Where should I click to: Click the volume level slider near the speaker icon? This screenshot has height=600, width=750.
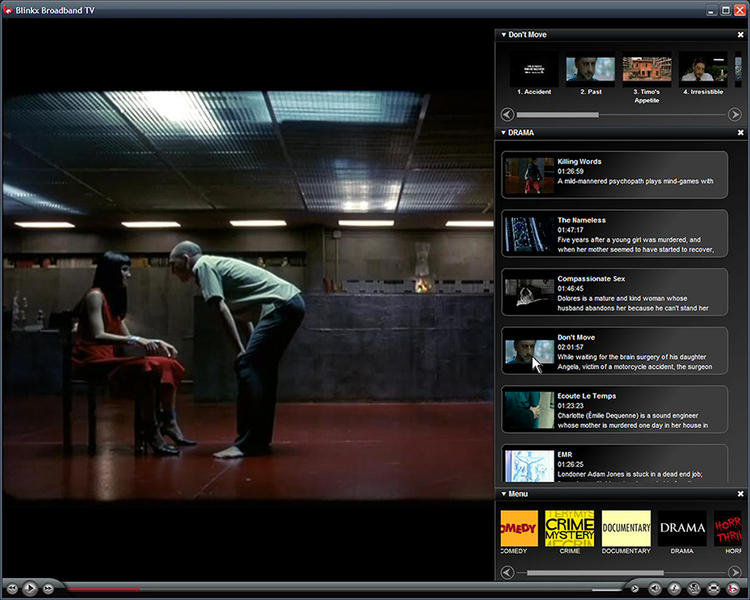[607, 589]
